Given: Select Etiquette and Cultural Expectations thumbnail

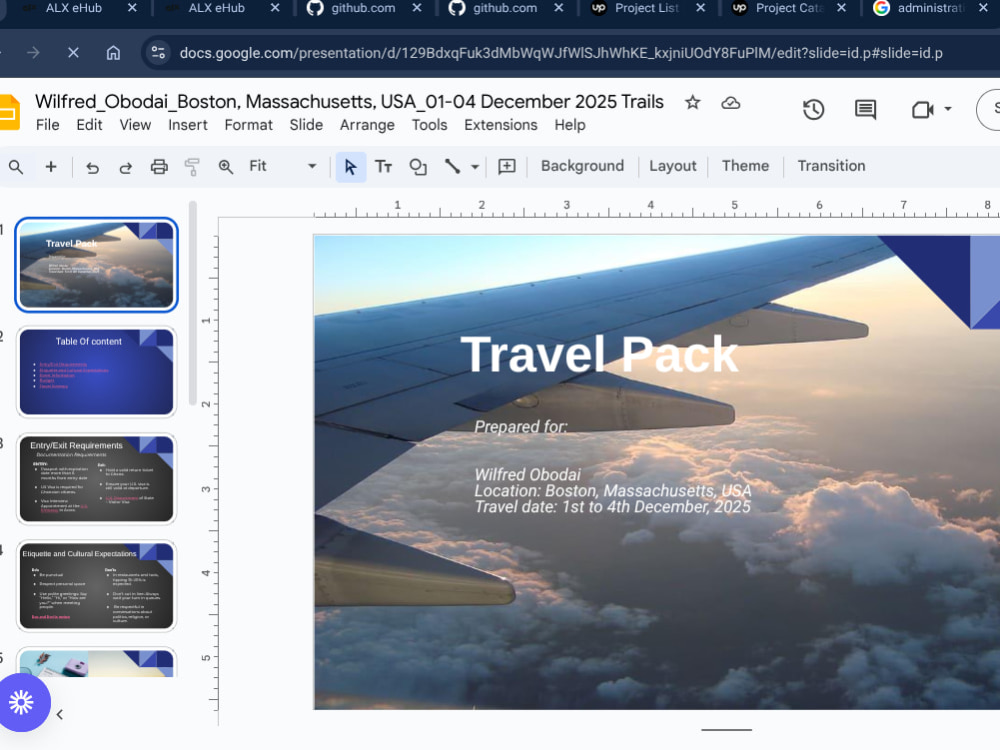Looking at the screenshot, I should [x=96, y=586].
